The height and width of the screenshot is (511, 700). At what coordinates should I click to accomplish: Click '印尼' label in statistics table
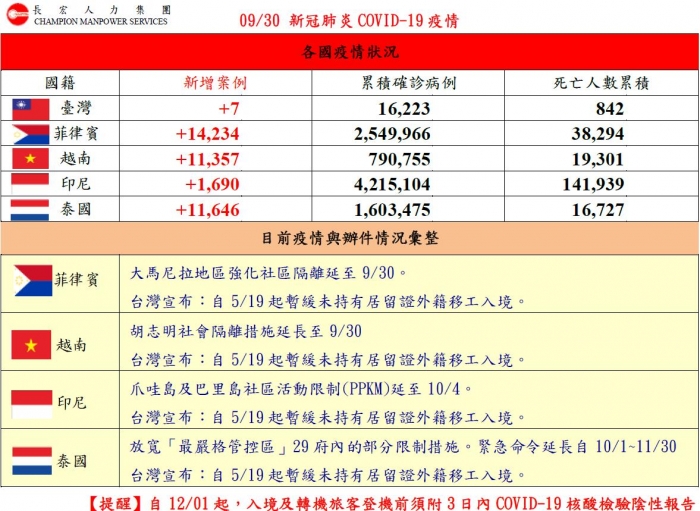pyautogui.click(x=76, y=183)
